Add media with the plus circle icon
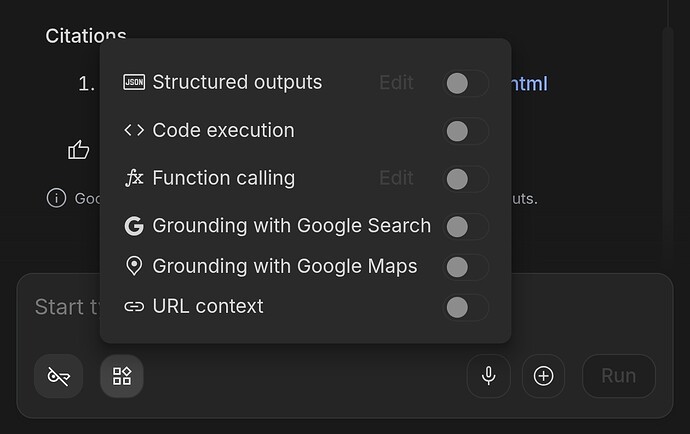The image size is (690, 434). click(x=543, y=376)
